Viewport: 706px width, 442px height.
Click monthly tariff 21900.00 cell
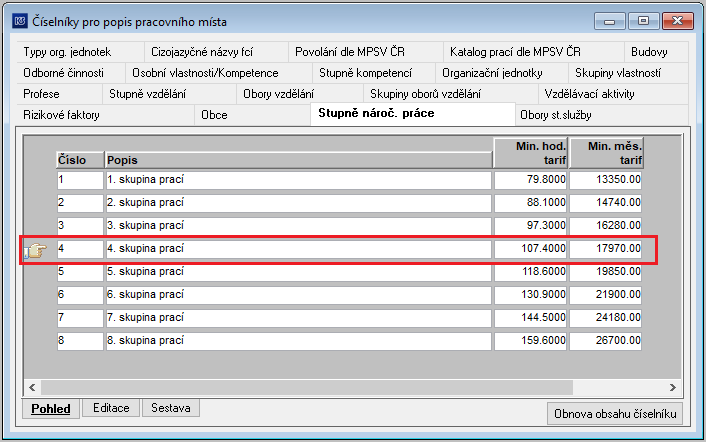point(606,294)
